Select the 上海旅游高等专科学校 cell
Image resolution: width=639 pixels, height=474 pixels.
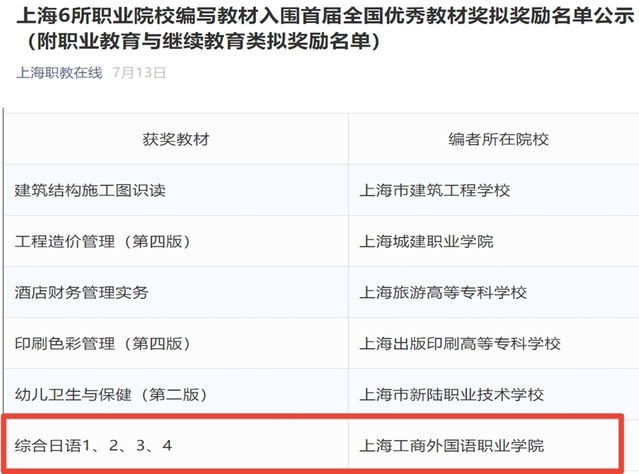coord(444,293)
